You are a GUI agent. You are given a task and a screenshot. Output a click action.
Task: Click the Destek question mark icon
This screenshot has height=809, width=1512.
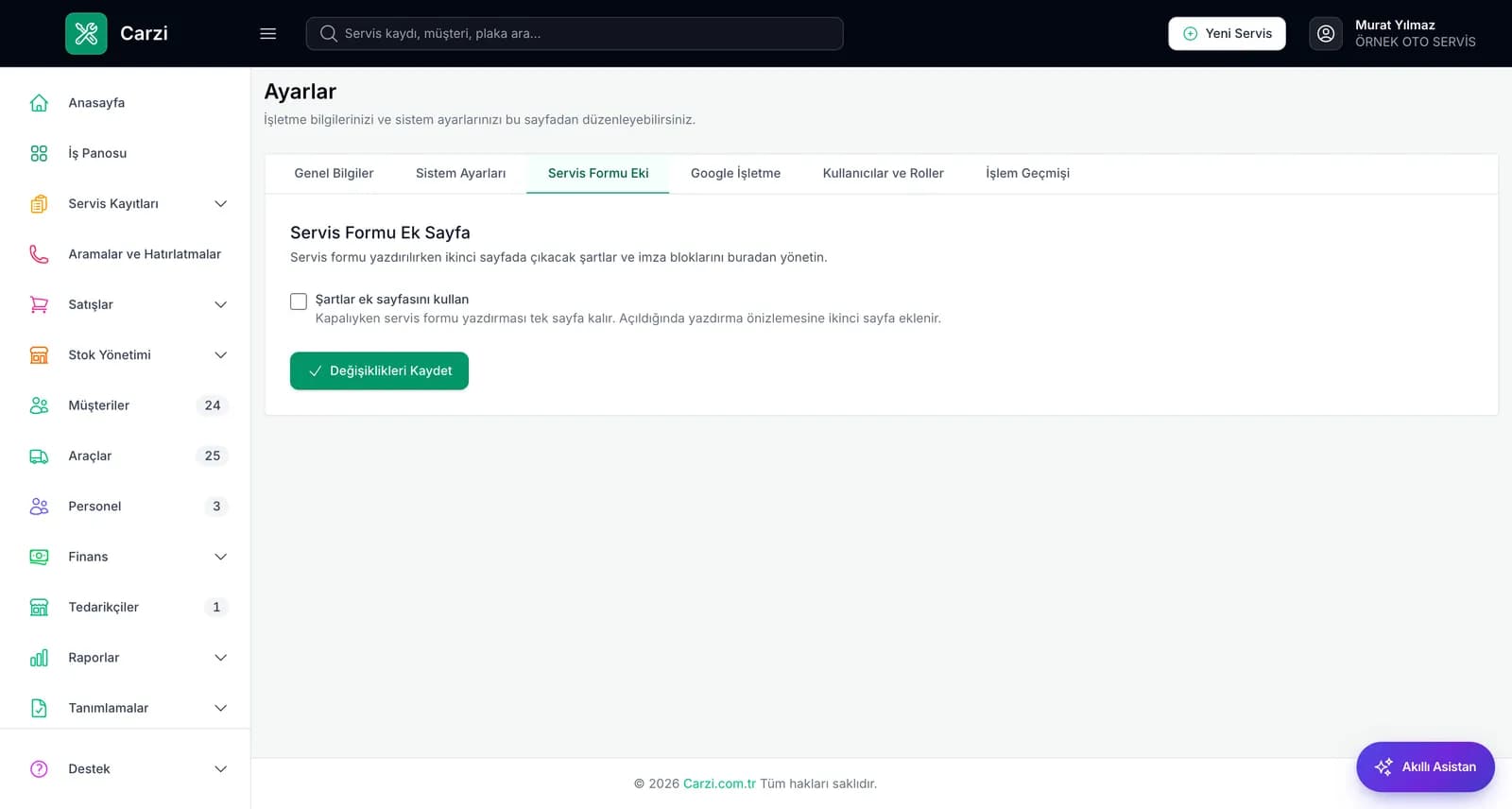(39, 769)
